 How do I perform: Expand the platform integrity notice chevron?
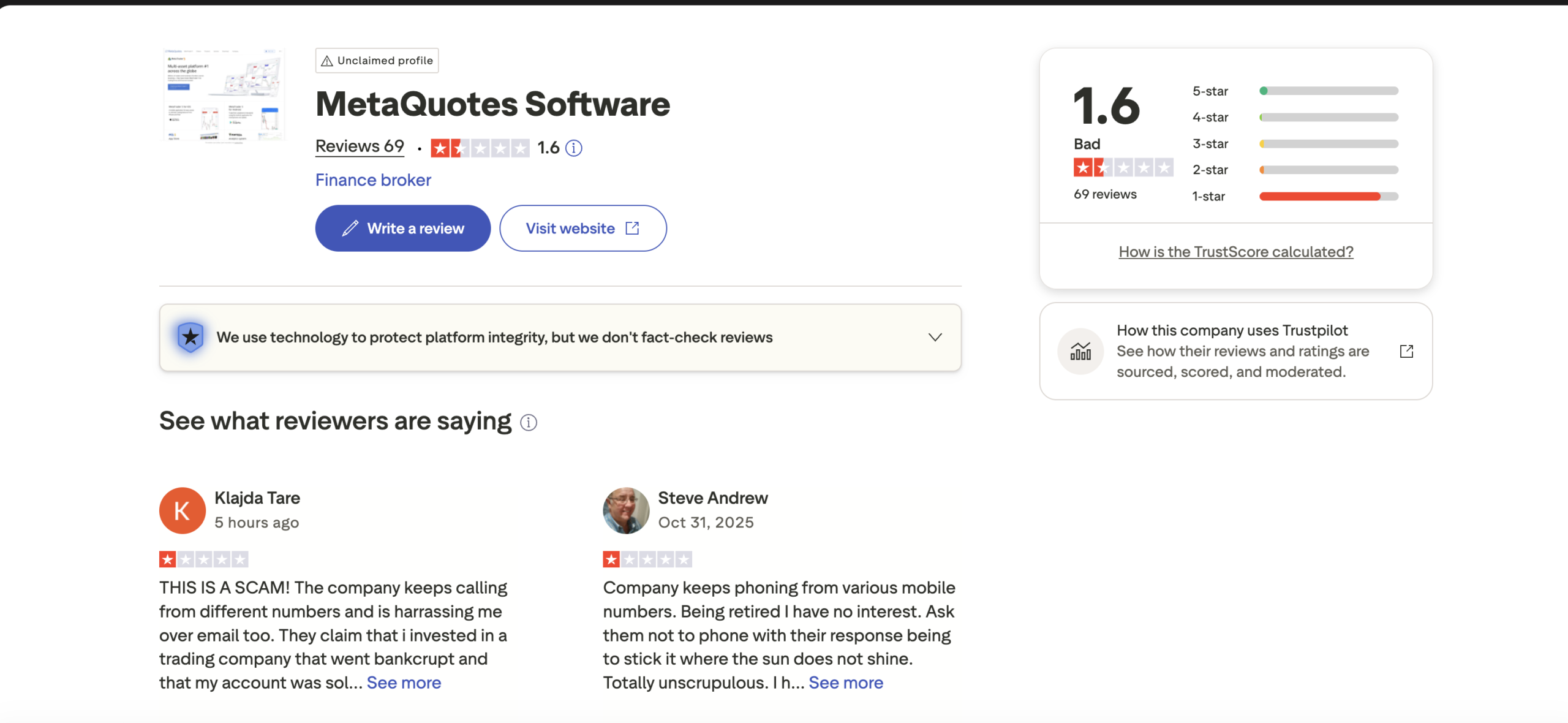click(935, 337)
